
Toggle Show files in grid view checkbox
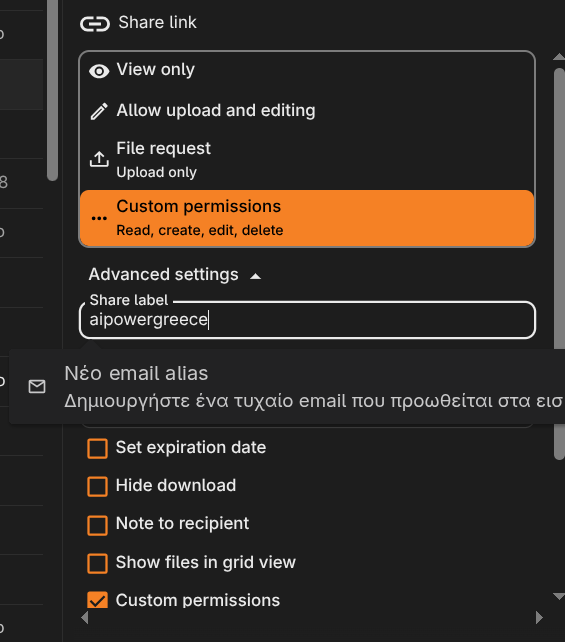97,563
